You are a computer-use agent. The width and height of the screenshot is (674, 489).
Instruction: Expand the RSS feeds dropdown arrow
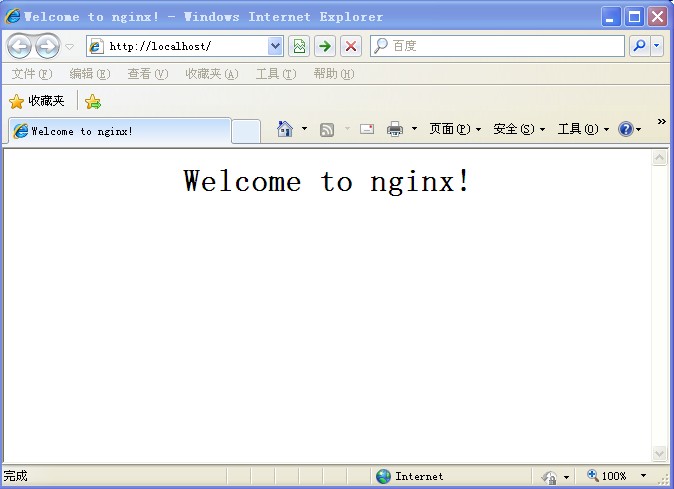pos(347,128)
